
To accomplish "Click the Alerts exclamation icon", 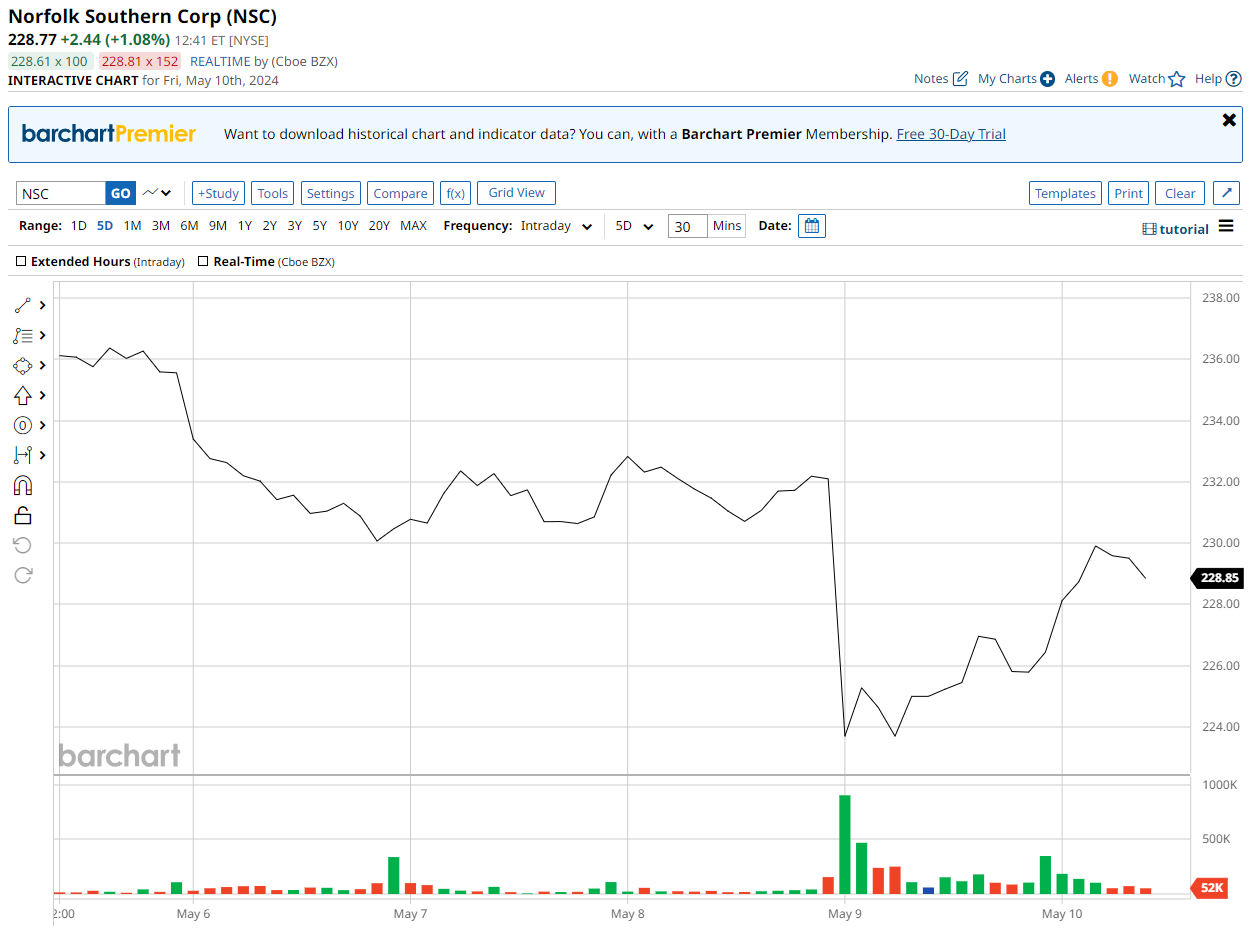I will [x=1110, y=79].
